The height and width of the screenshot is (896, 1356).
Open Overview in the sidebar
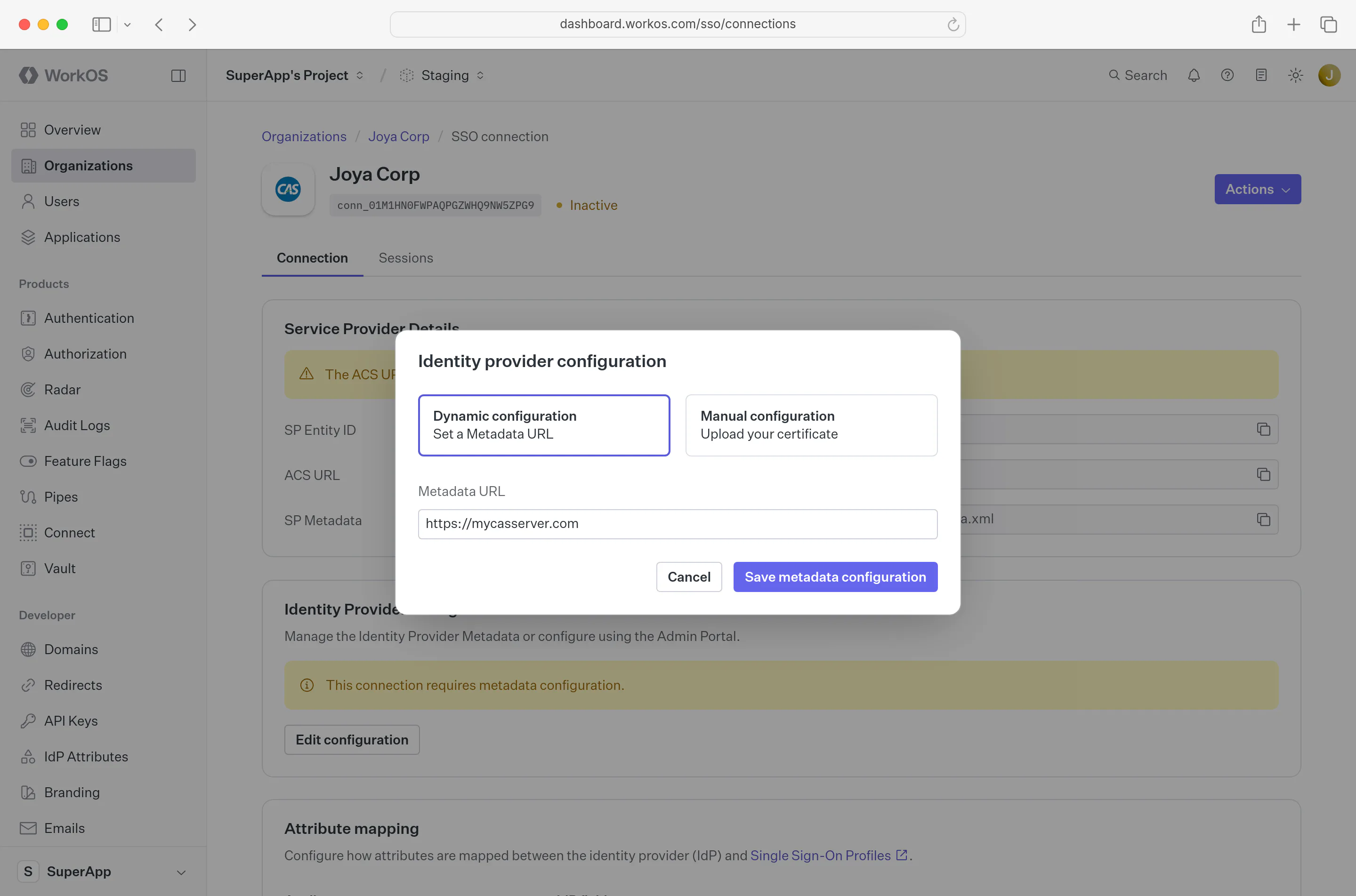[x=104, y=130]
